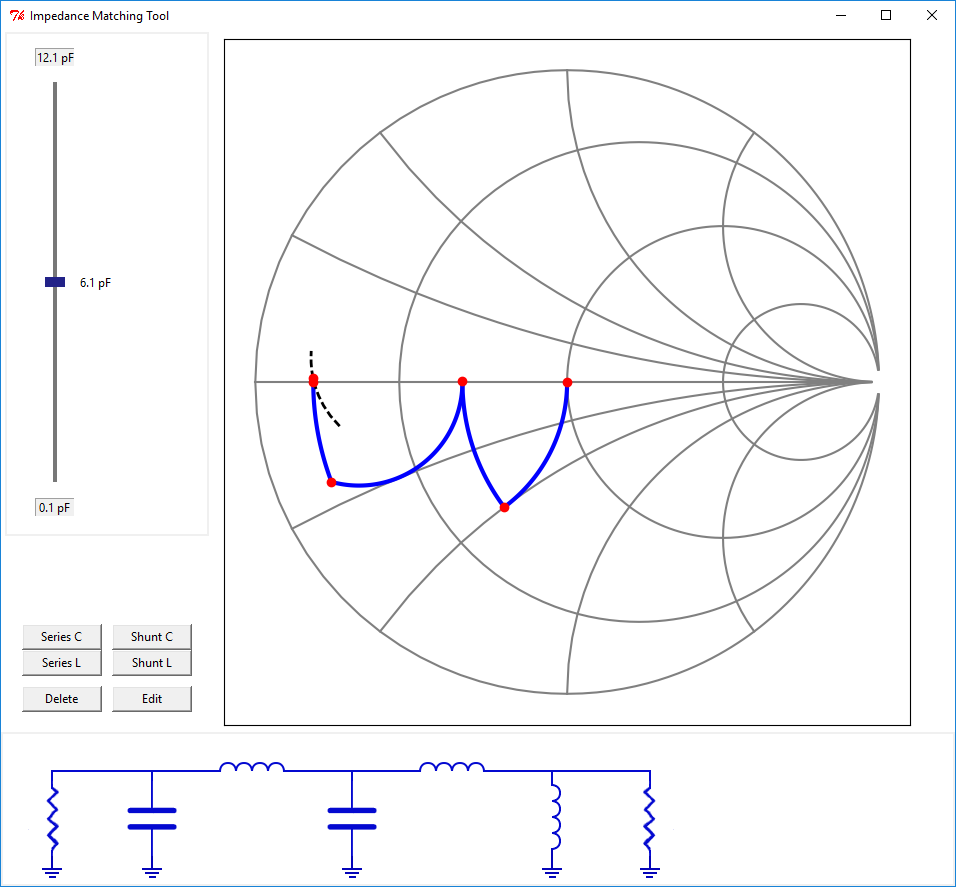Delete the selected component
The width and height of the screenshot is (957, 887).
point(62,699)
